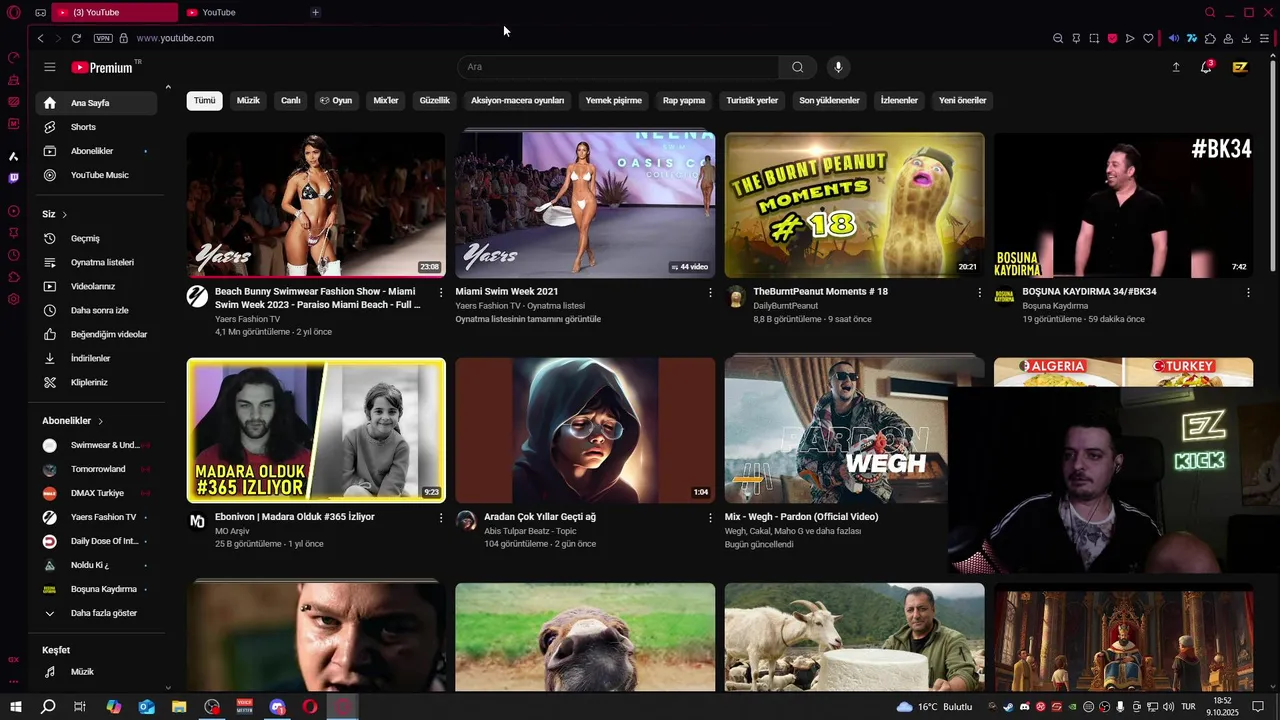
Task: Open the Opera GX logo menu
Action: click(x=14, y=13)
